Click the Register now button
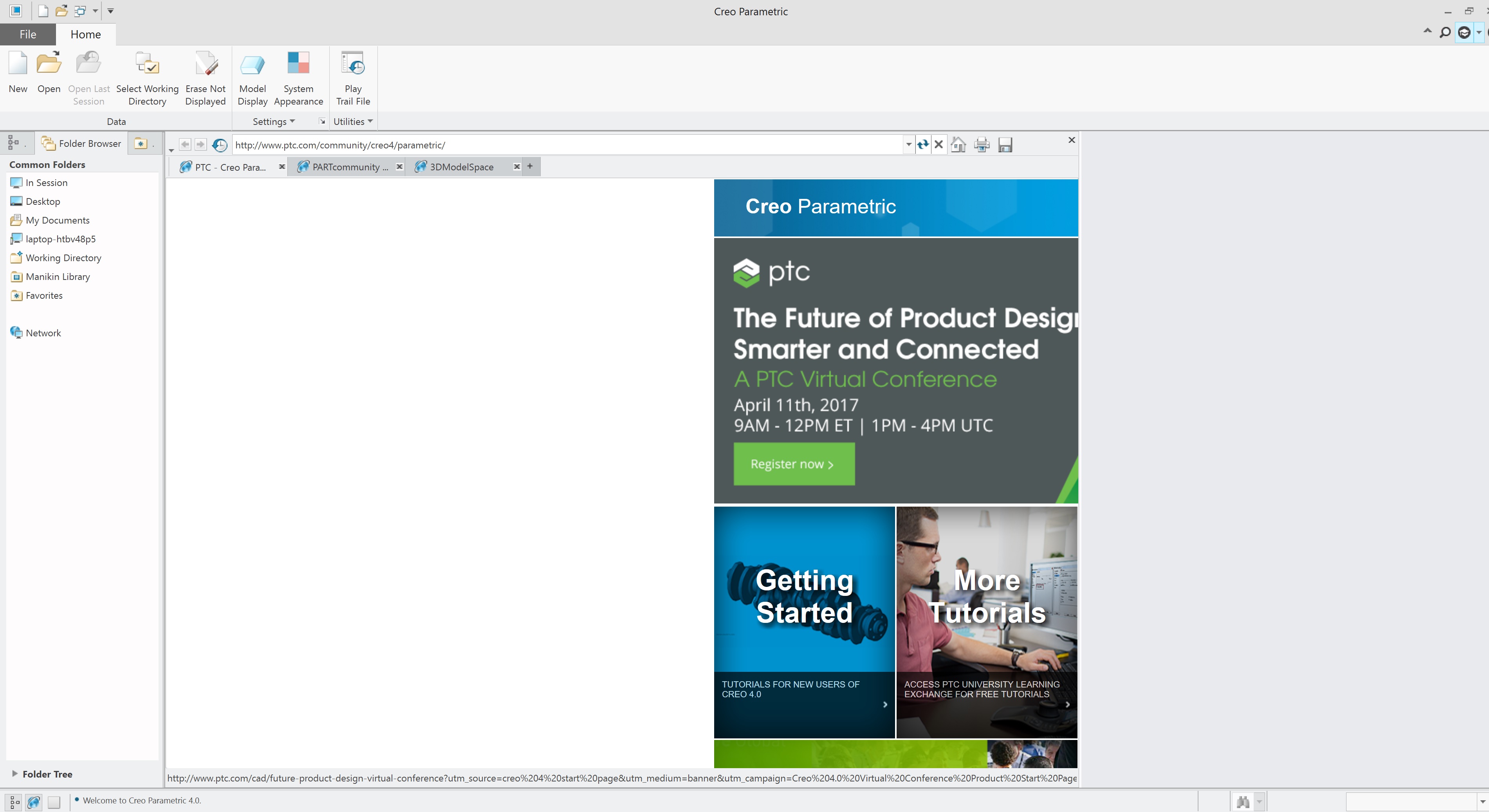Image resolution: width=1489 pixels, height=812 pixels. pyautogui.click(x=794, y=464)
